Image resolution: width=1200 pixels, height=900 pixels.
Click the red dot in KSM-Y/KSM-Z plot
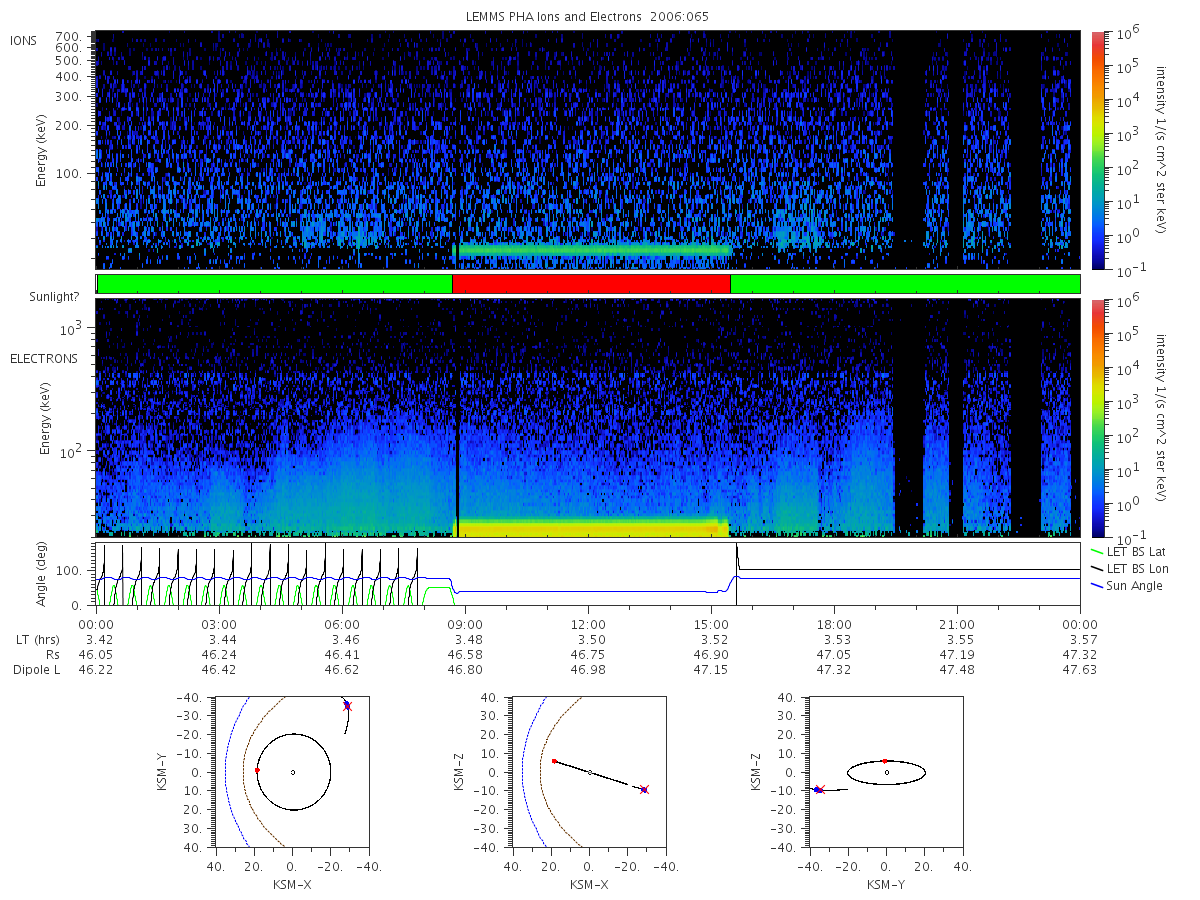[x=884, y=761]
